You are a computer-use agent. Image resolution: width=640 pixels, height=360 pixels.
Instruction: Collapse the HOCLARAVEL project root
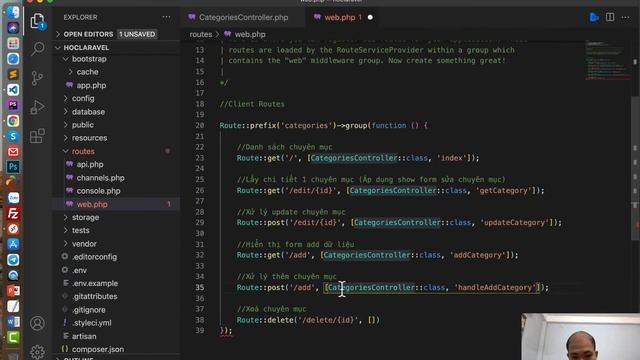[x=86, y=48]
